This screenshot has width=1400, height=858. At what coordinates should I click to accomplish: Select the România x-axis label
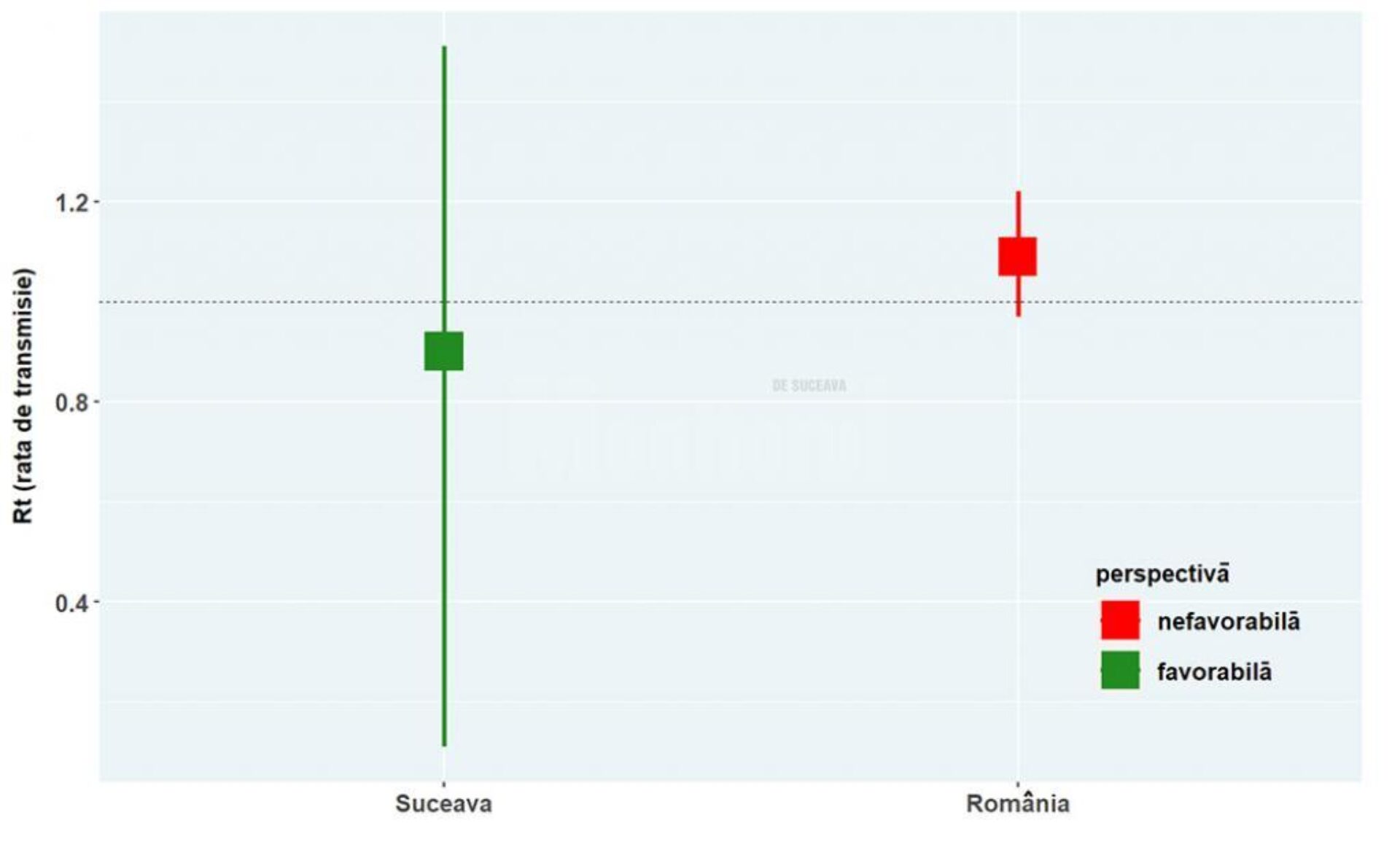coord(1018,804)
